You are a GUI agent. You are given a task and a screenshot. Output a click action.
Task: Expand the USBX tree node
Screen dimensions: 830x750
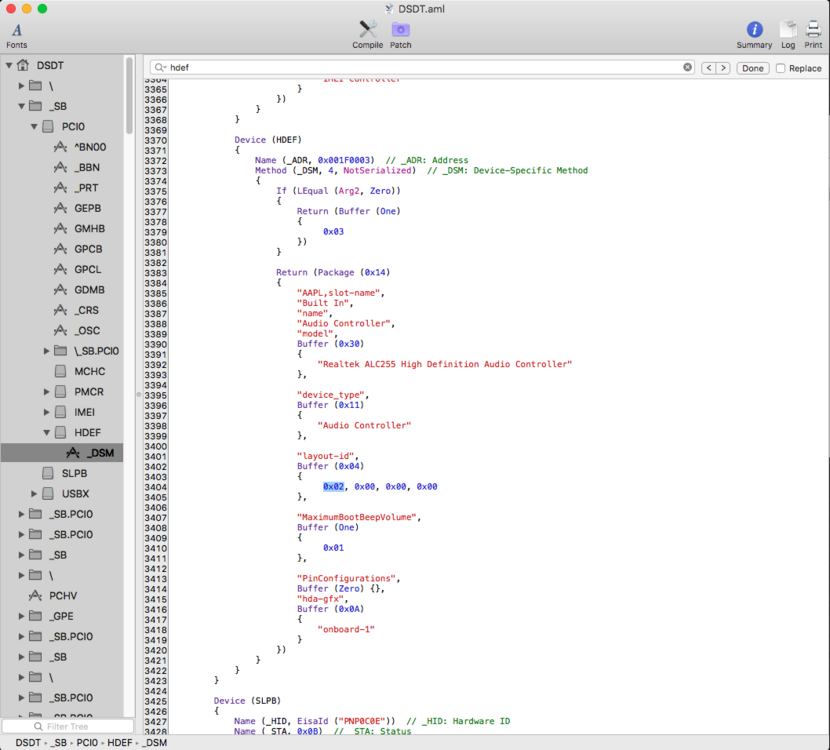click(x=35, y=493)
